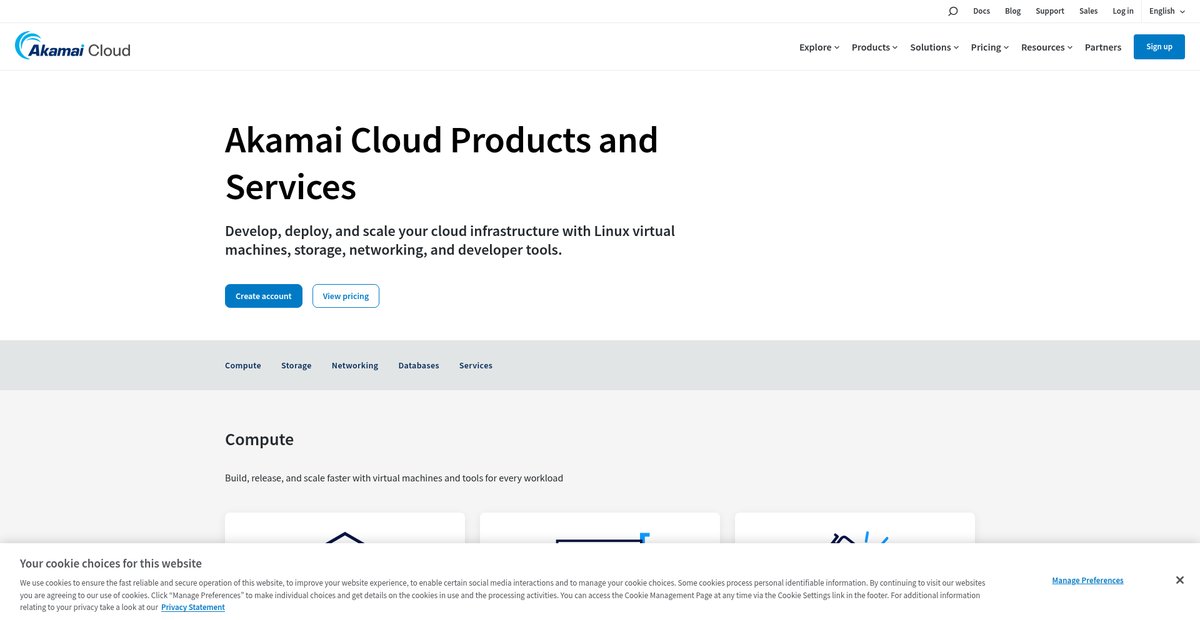This screenshot has width=1200, height=620.
Task: Expand the Solutions menu
Action: coord(934,47)
